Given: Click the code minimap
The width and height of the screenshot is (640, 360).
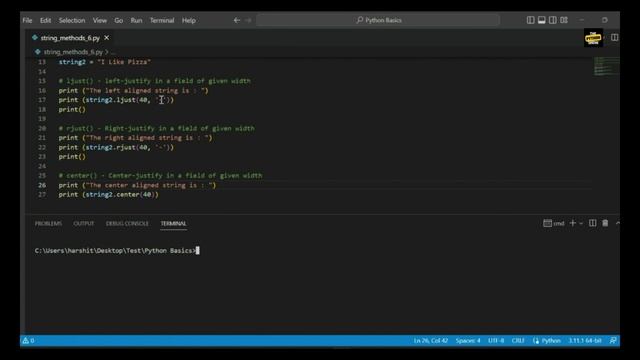Looking at the screenshot, I should click(x=606, y=67).
